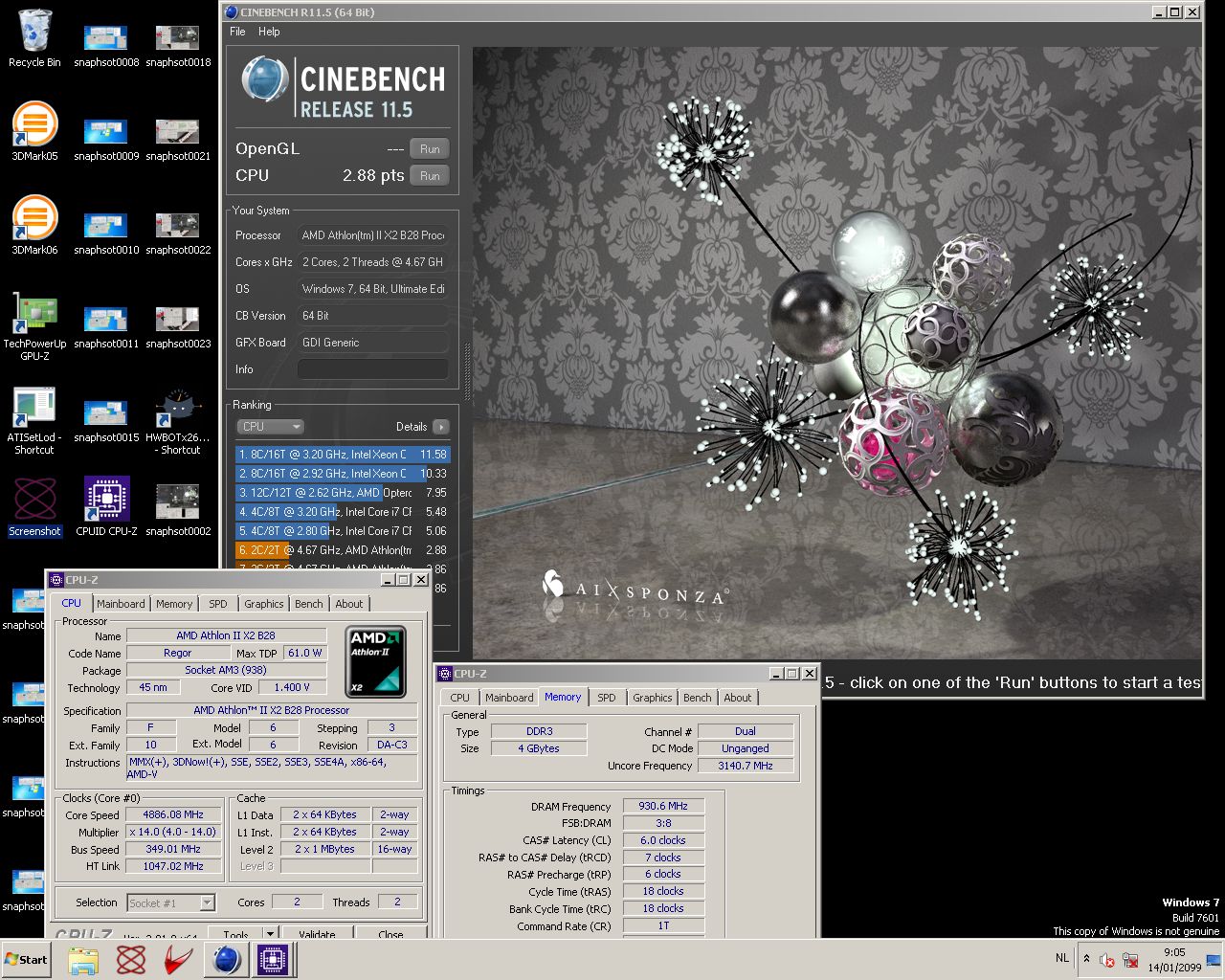
Task: Select the snaphsot0011 file icon
Action: click(106, 326)
